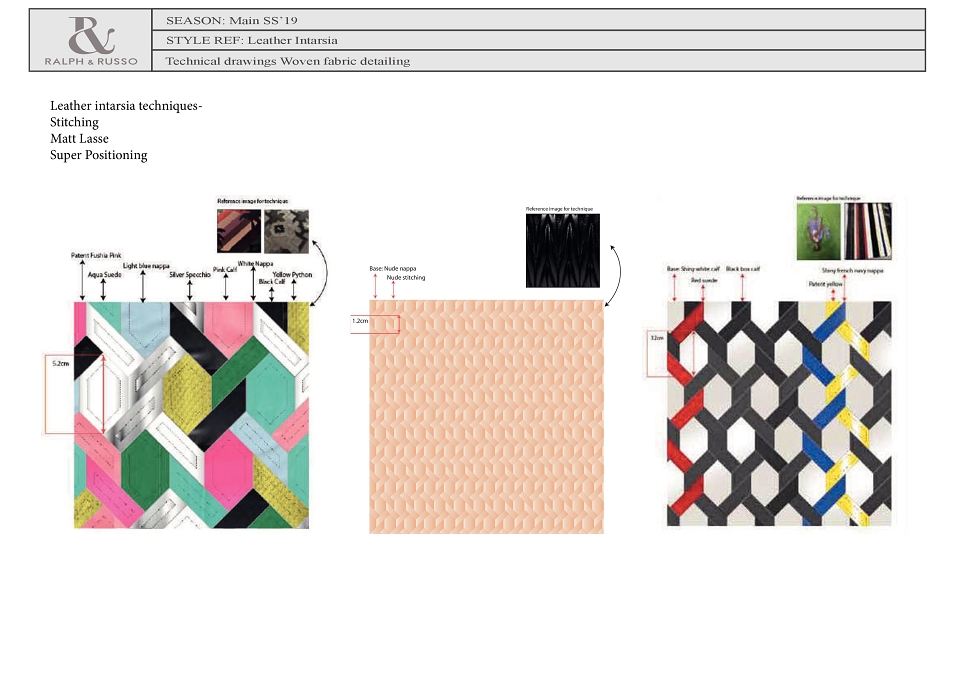The height and width of the screenshot is (679, 960).
Task: Open the black quilted reference image
Action: click(563, 250)
